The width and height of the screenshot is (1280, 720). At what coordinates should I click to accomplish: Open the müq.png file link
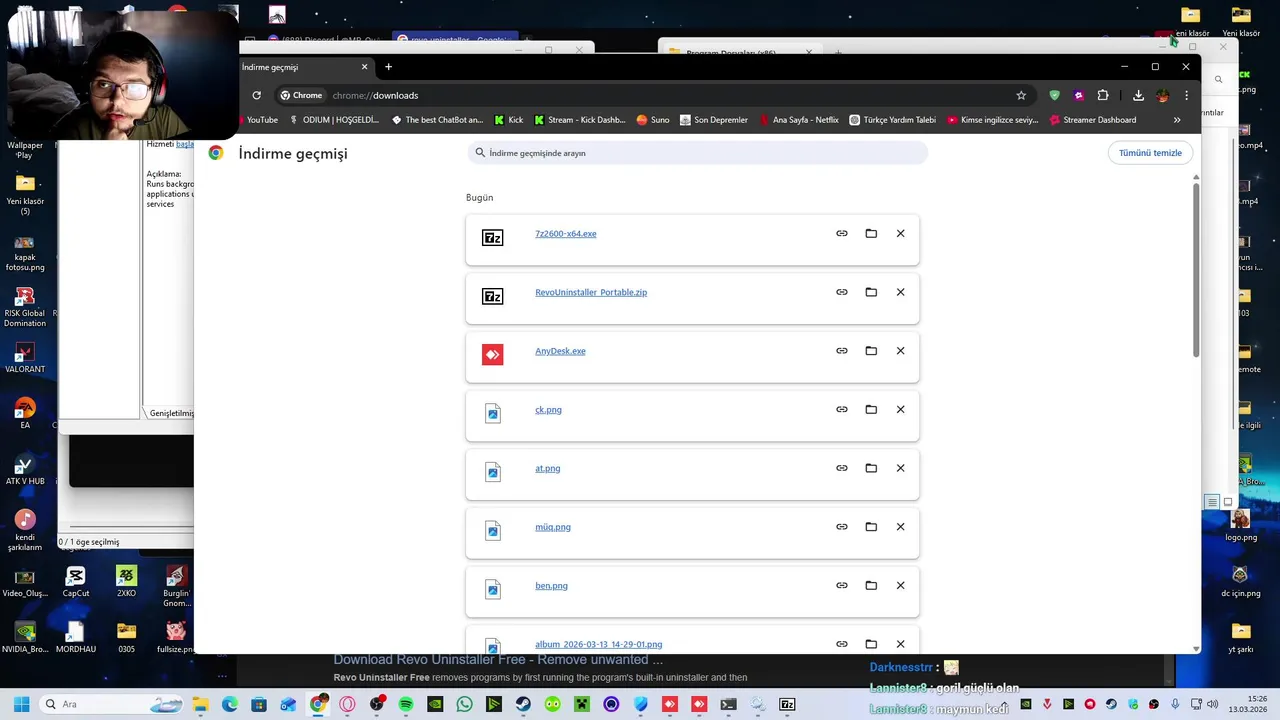click(553, 527)
